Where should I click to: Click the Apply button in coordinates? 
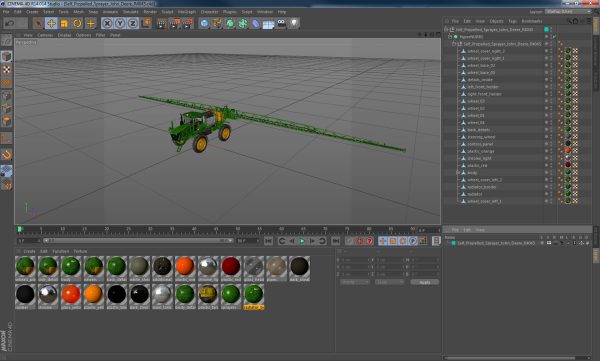[x=425, y=282]
